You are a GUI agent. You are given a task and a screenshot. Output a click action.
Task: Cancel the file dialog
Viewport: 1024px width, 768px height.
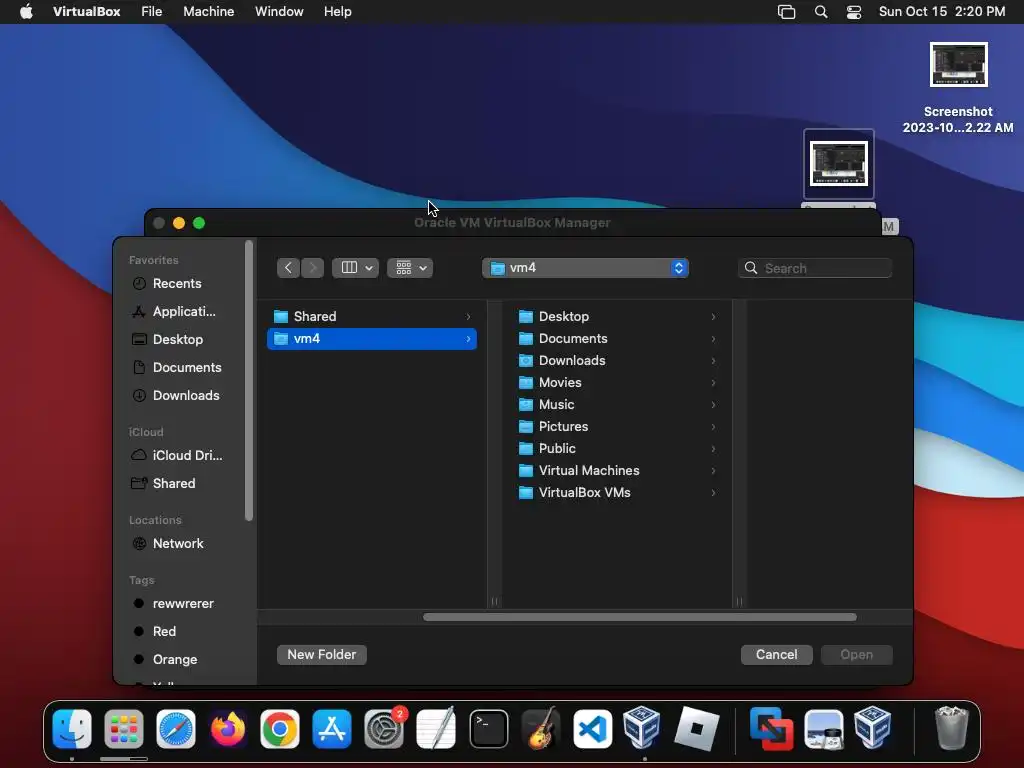[776, 655]
